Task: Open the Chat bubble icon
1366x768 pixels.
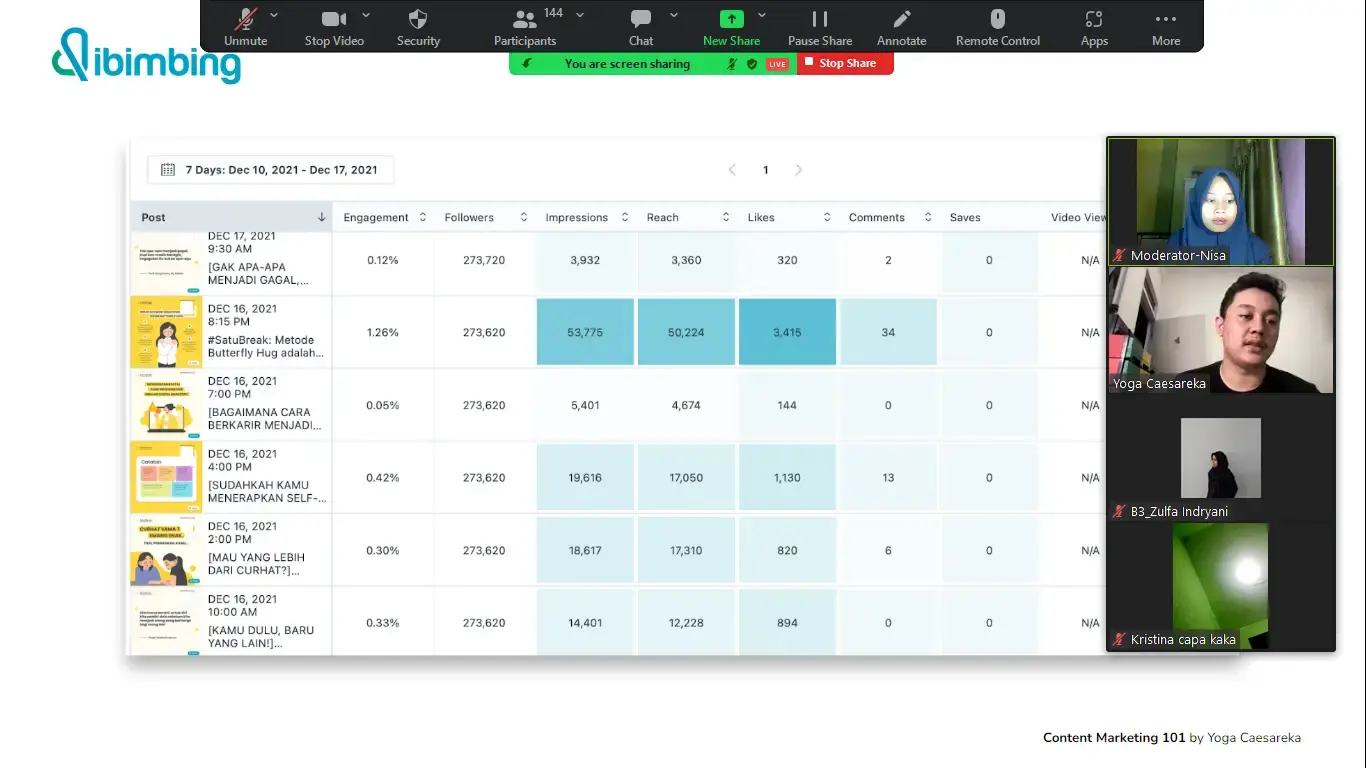Action: click(641, 19)
